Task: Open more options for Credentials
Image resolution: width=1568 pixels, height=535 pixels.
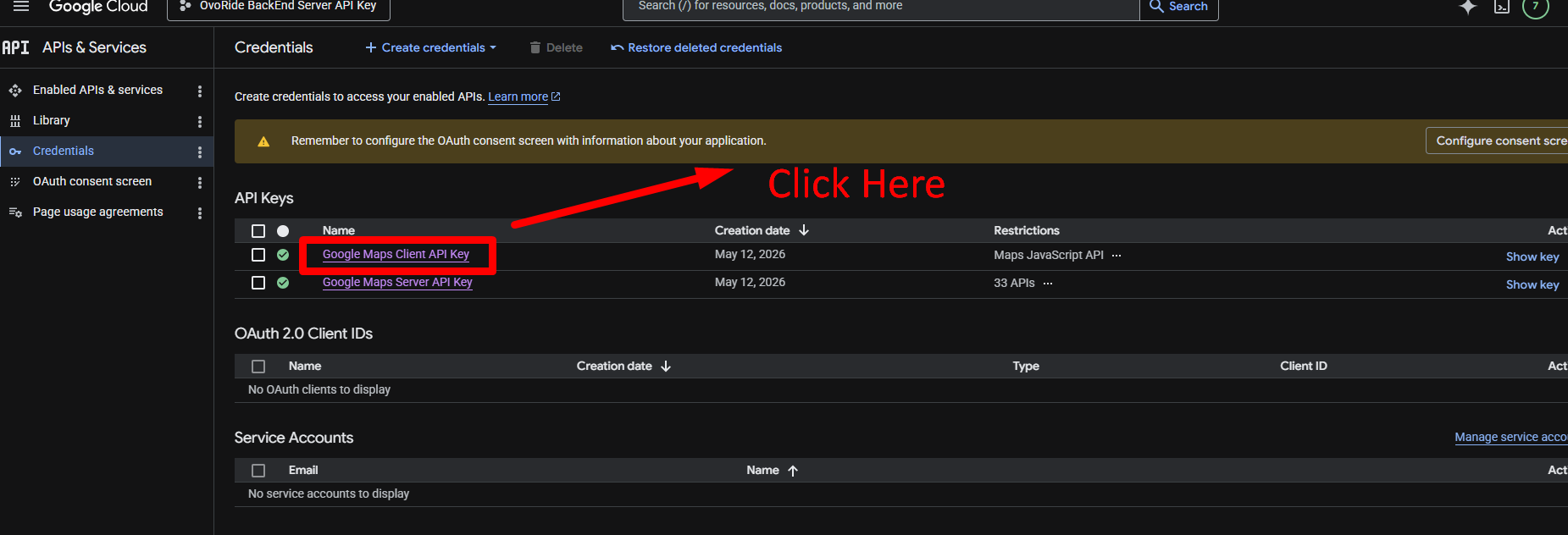Action: coord(200,152)
